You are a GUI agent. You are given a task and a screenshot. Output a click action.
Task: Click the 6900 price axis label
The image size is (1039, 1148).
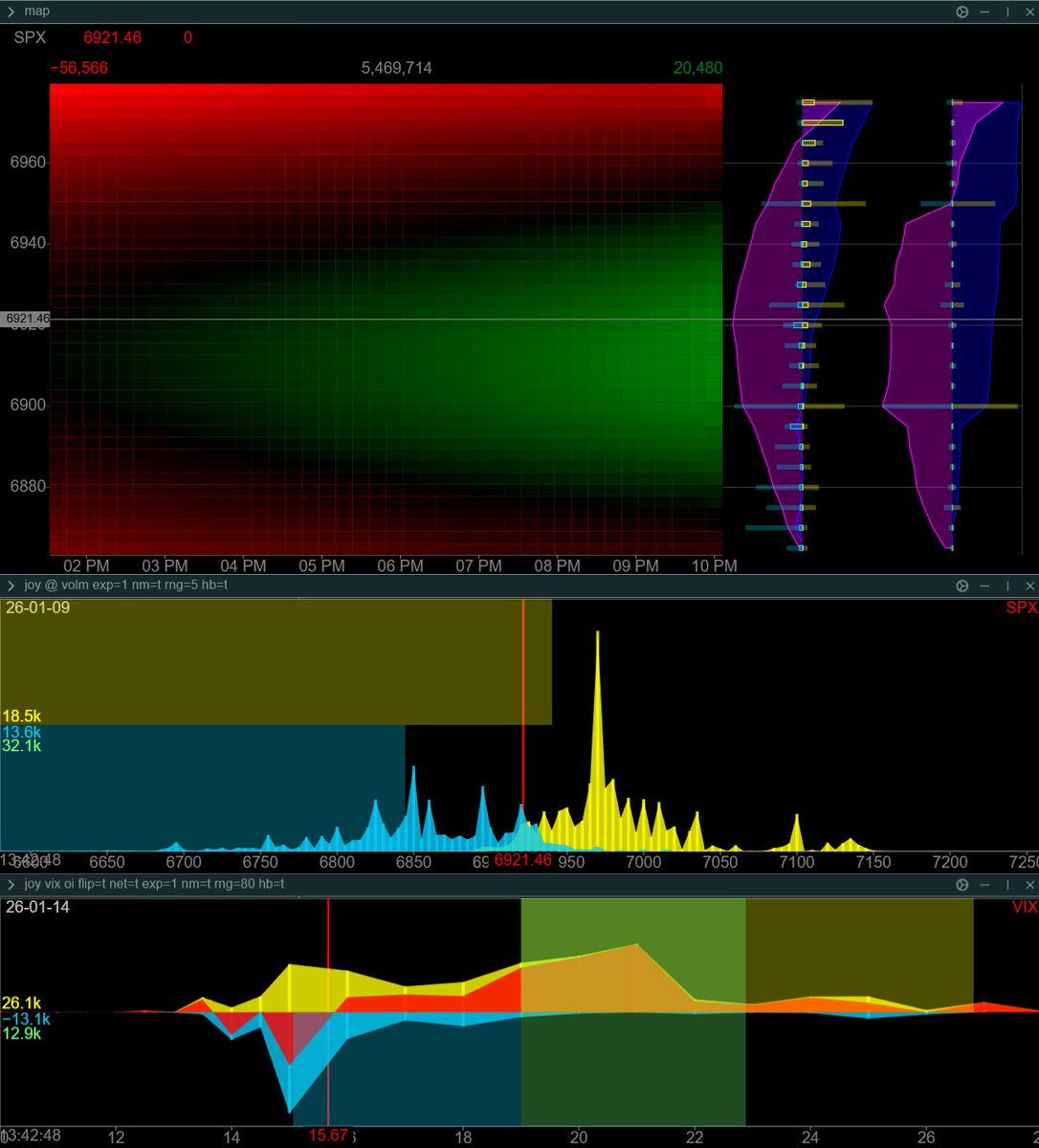(26, 406)
